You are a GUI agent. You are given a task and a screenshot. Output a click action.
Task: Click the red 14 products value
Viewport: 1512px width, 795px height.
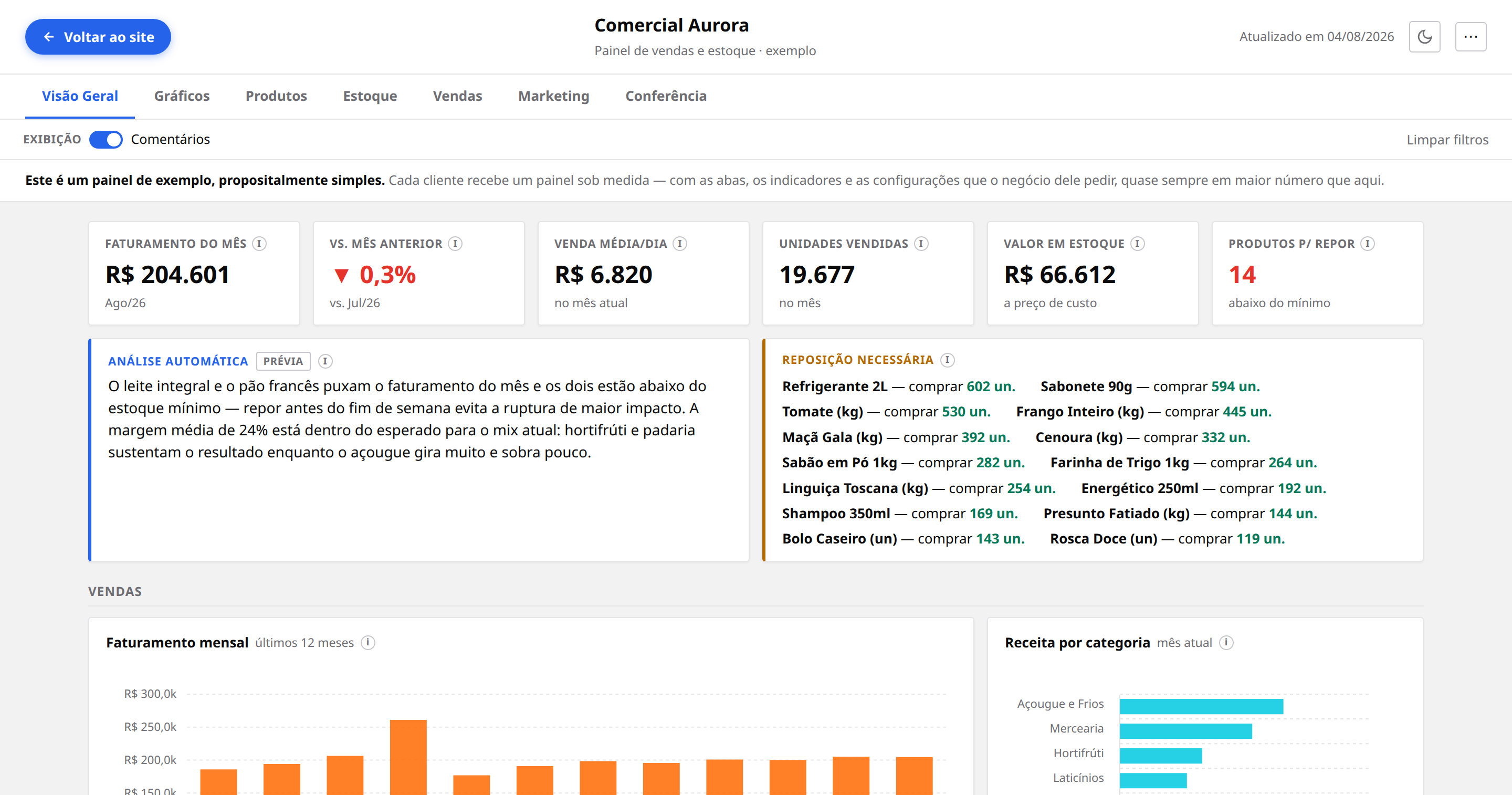[x=1242, y=275]
